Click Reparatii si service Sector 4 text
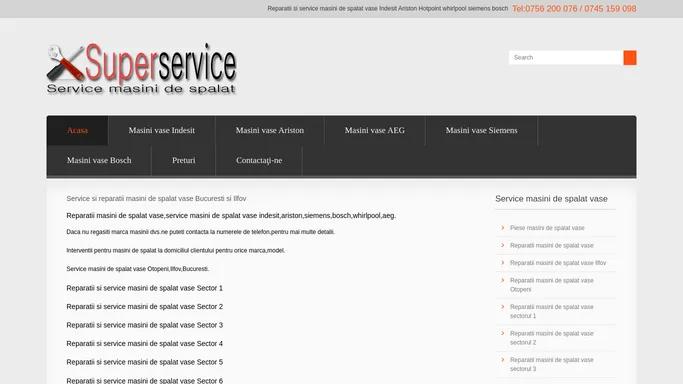Screen dimensions: 683x384 point(145,344)
